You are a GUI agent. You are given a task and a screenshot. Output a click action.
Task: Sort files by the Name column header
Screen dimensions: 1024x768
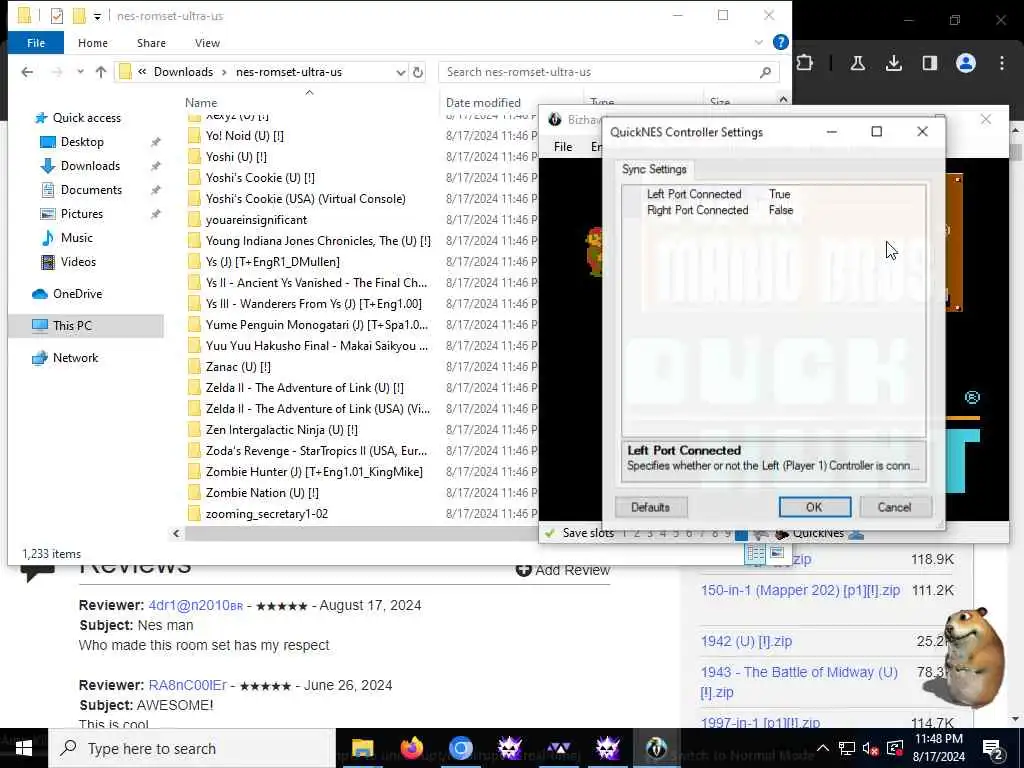[x=200, y=103]
